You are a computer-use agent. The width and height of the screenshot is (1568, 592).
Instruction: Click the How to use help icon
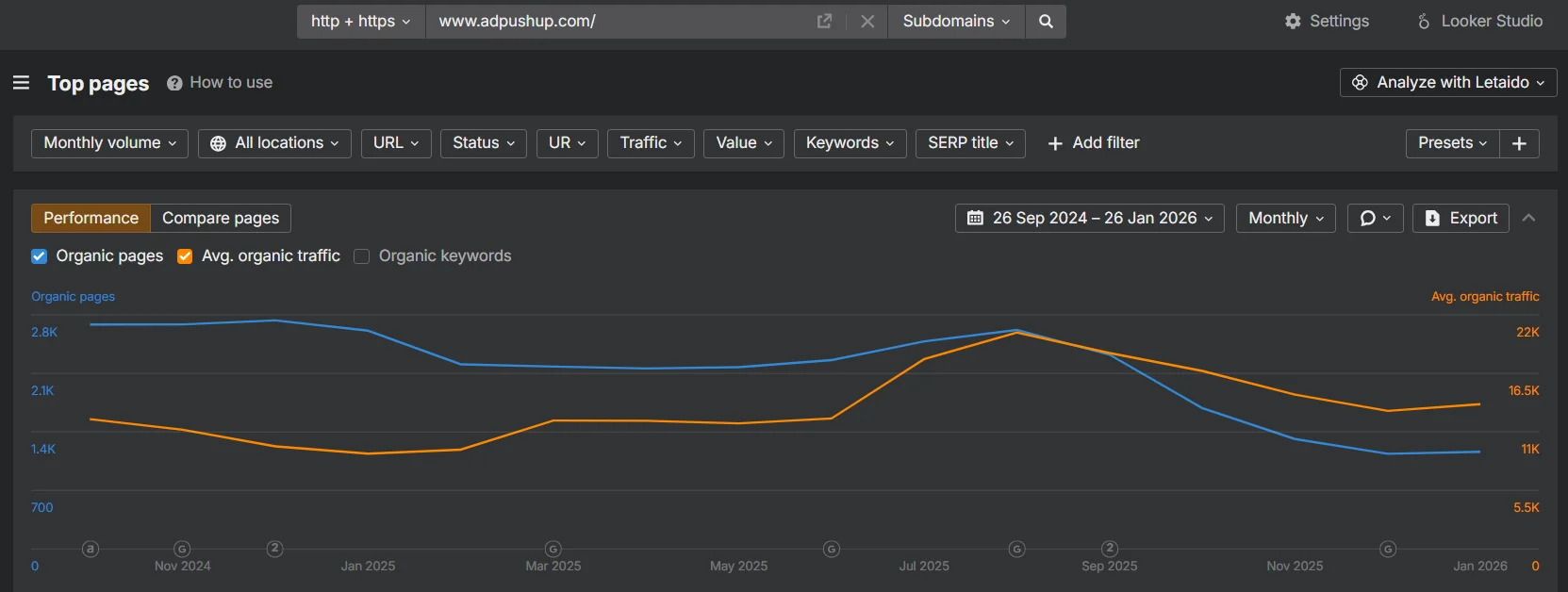click(174, 83)
